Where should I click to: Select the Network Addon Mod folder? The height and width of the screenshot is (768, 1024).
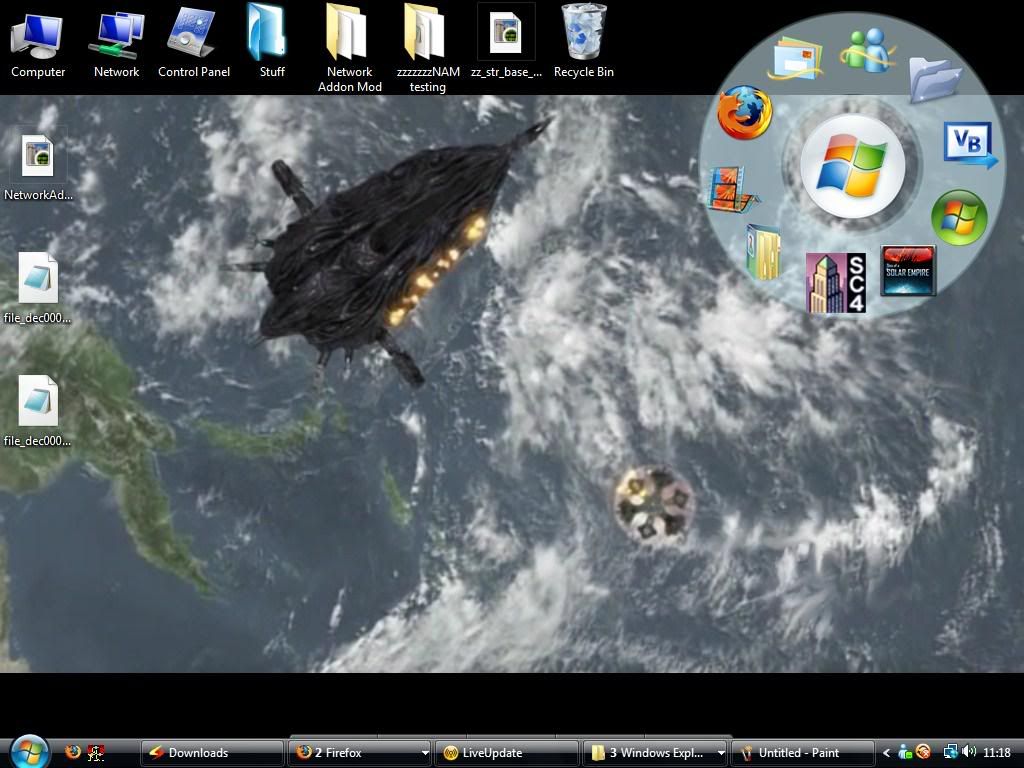pyautogui.click(x=349, y=48)
